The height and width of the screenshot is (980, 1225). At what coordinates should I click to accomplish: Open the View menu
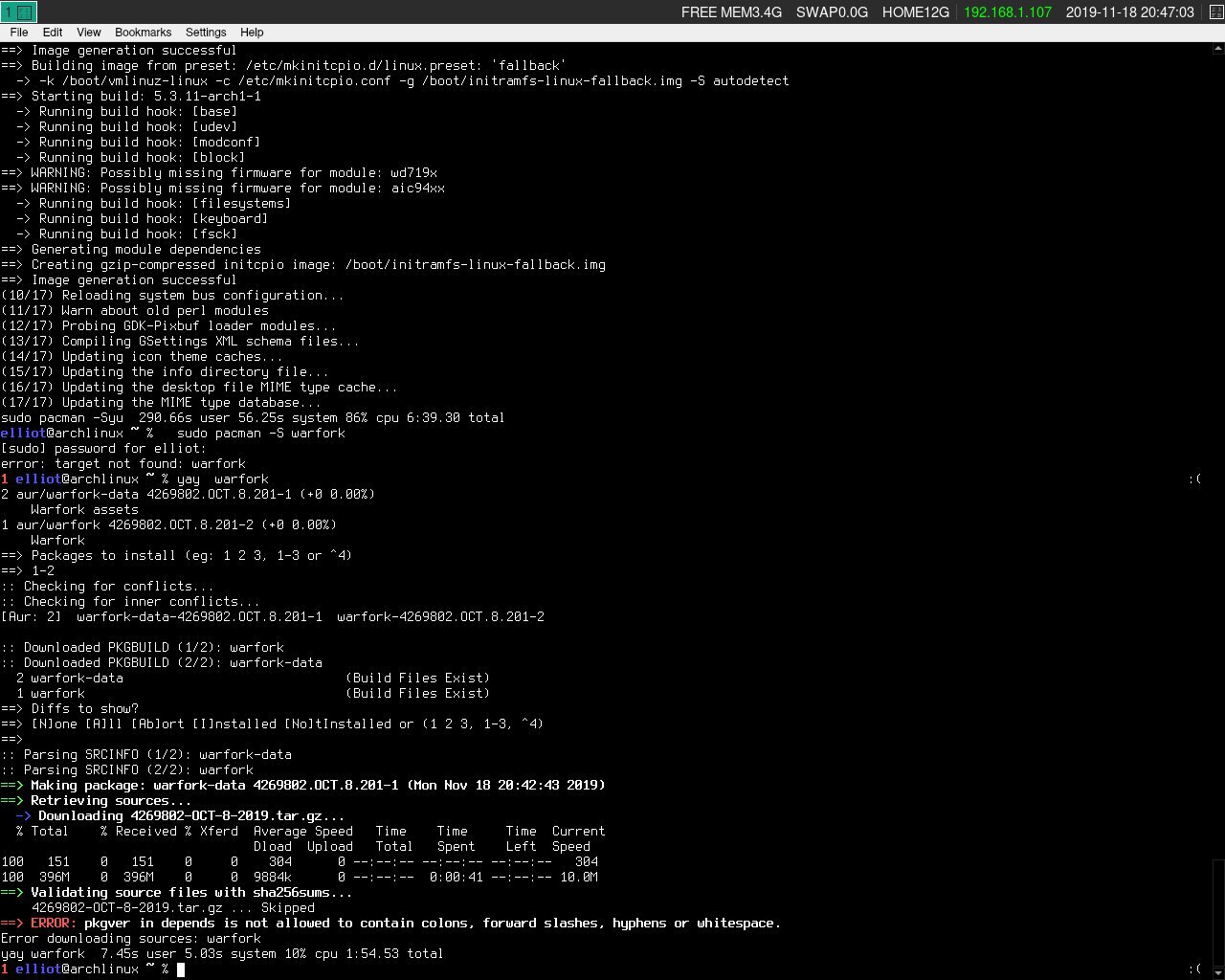pos(88,32)
